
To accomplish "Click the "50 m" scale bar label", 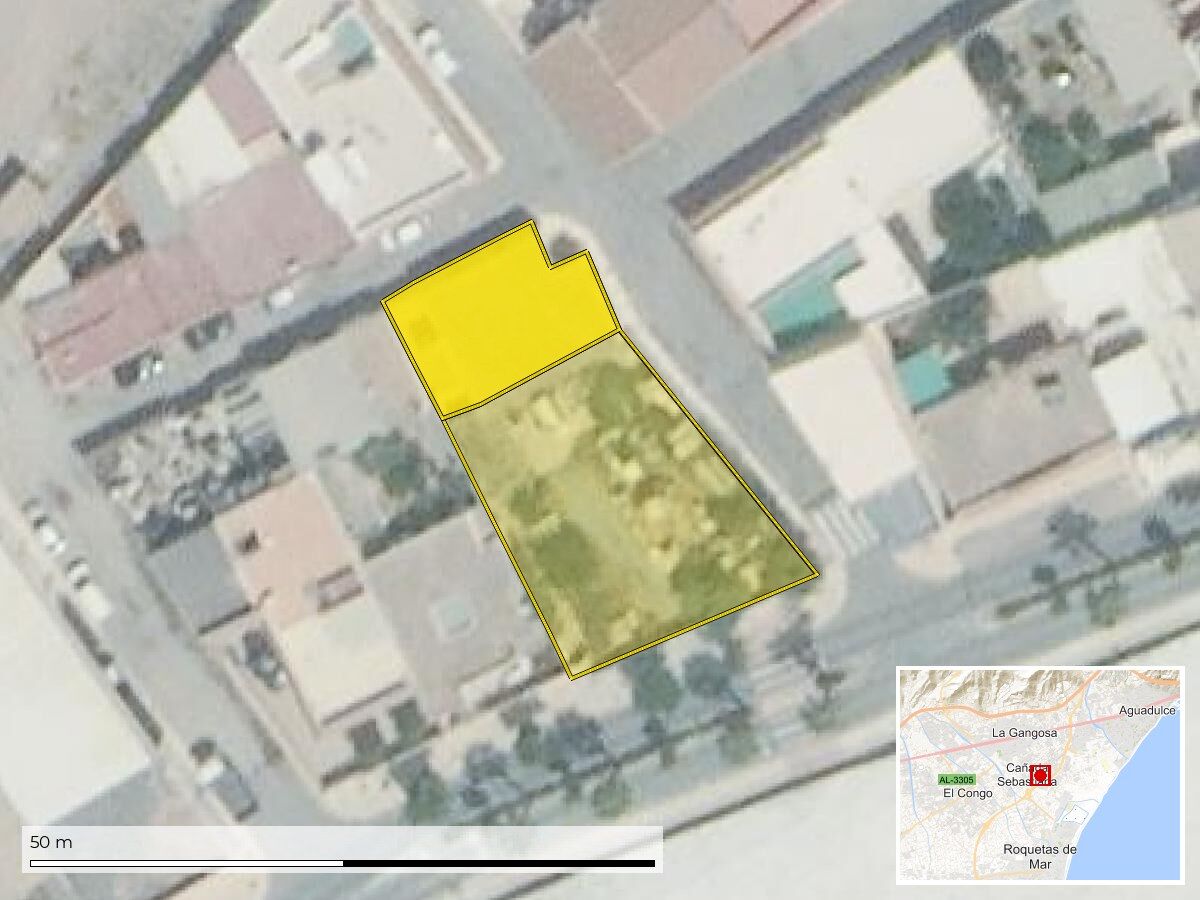I will click(x=51, y=842).
